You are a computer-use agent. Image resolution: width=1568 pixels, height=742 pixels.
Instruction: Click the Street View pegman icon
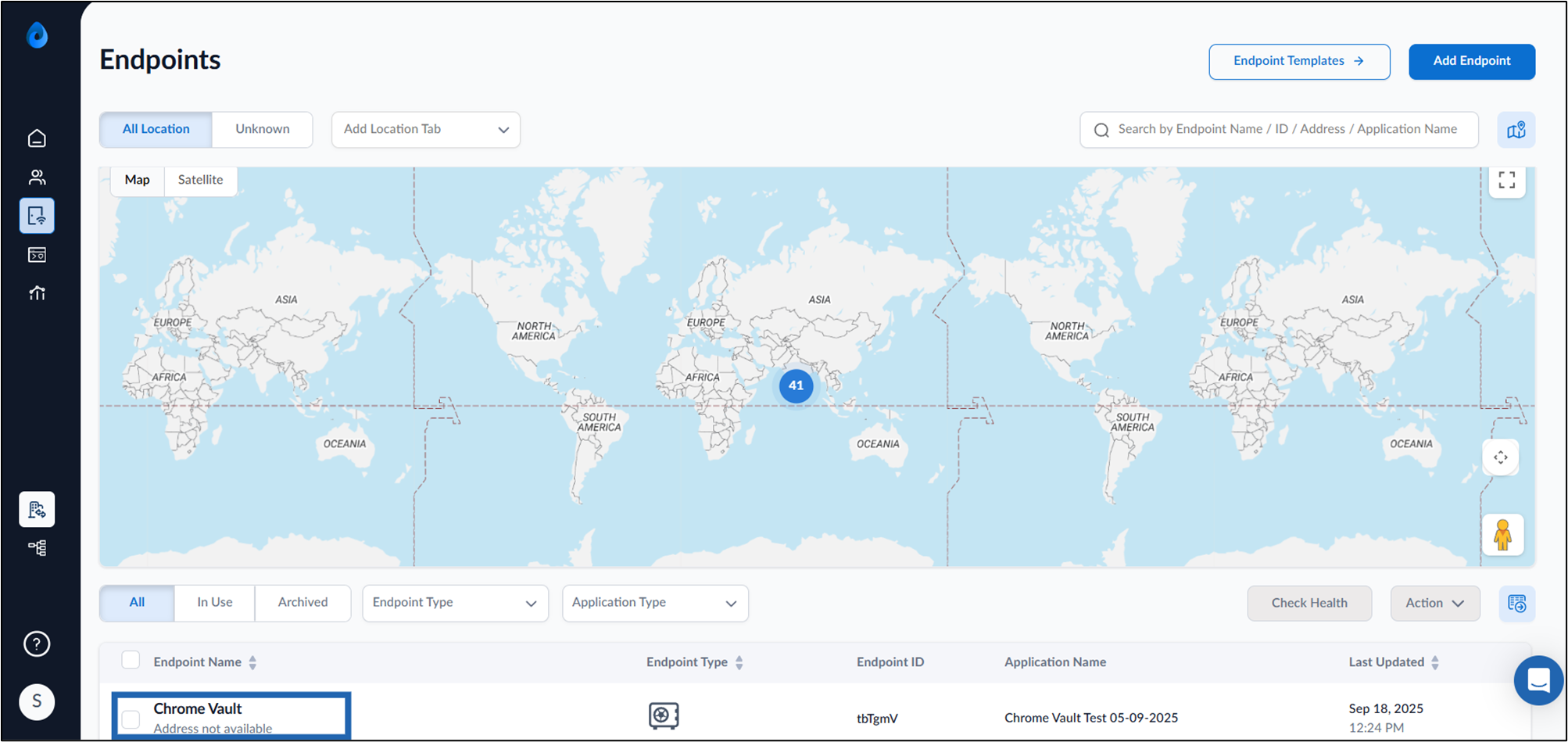(1502, 535)
